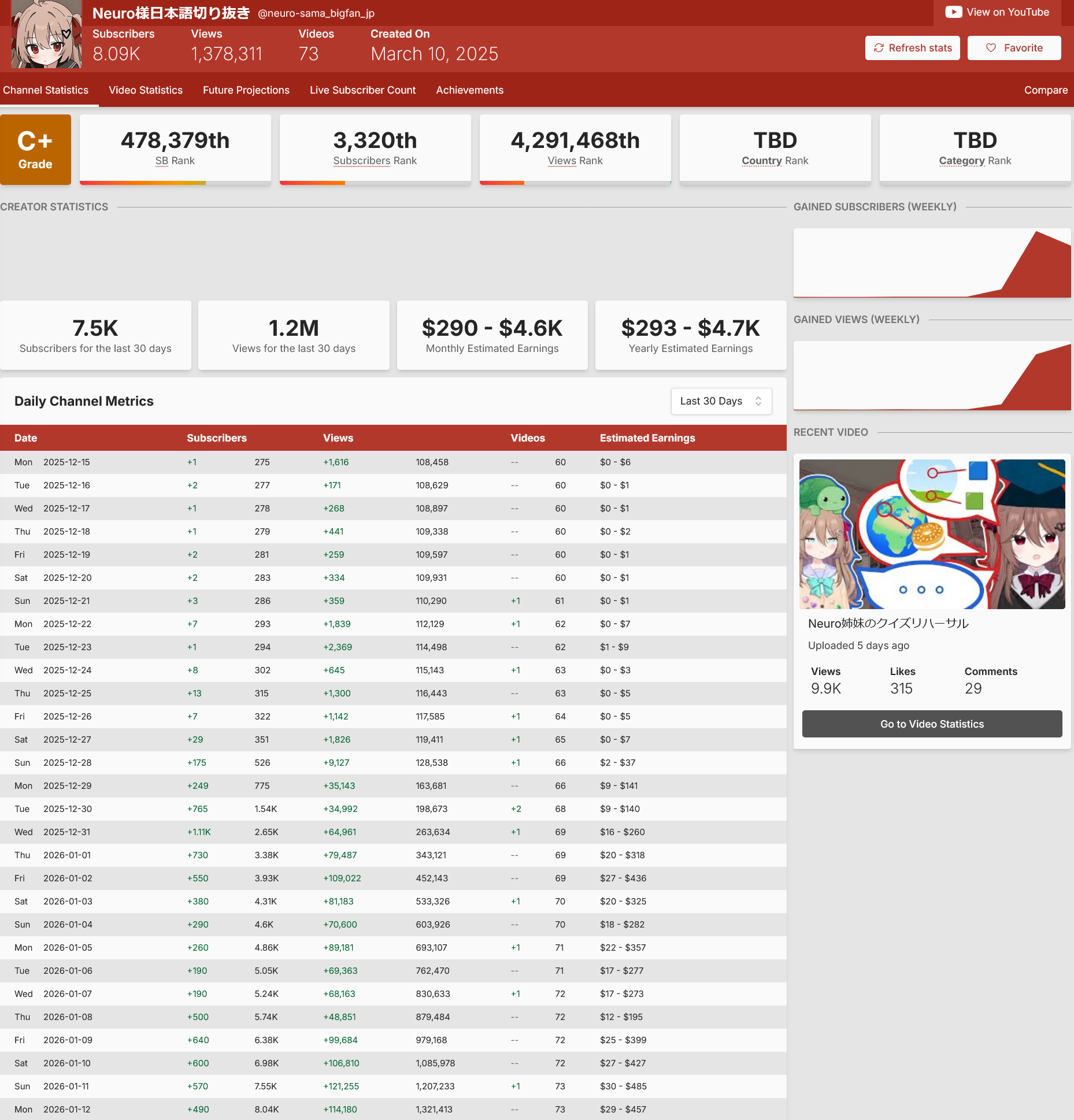Image resolution: width=1074 pixels, height=1120 pixels.
Task: Click the $30 - $485 earnings cell
Action: coord(623,1086)
